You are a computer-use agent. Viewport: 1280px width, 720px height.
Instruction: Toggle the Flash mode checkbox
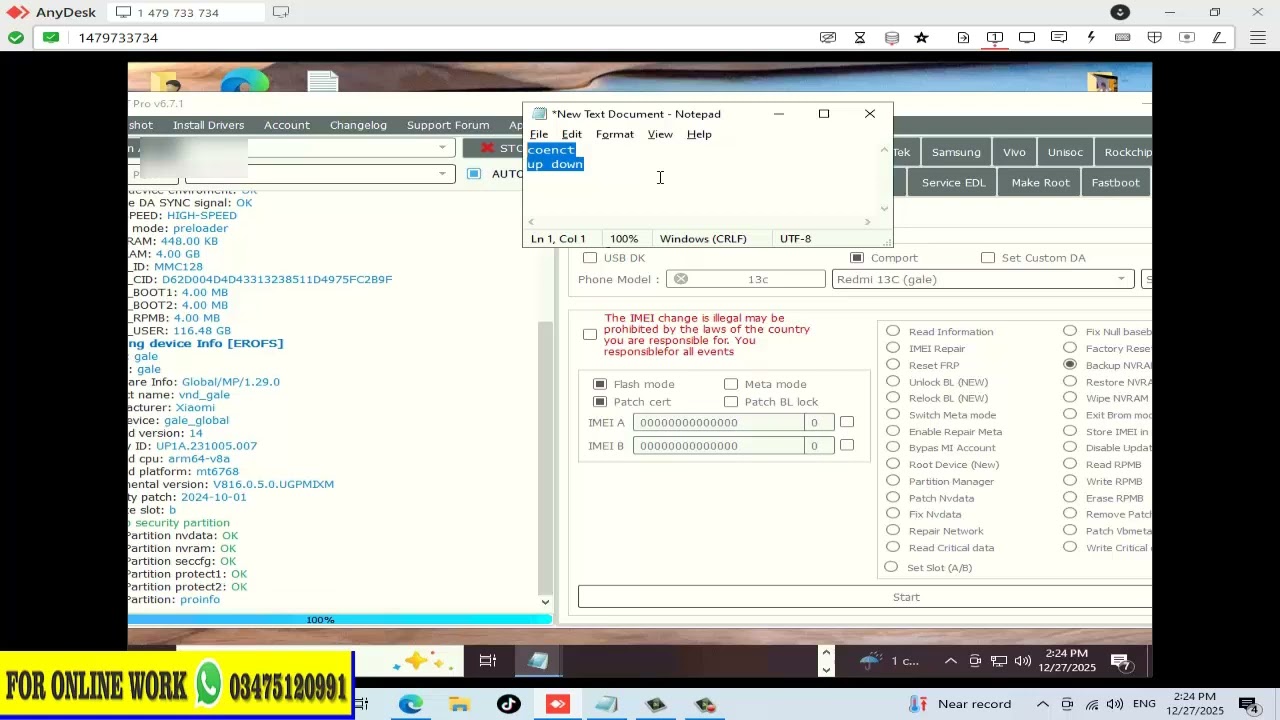600,384
